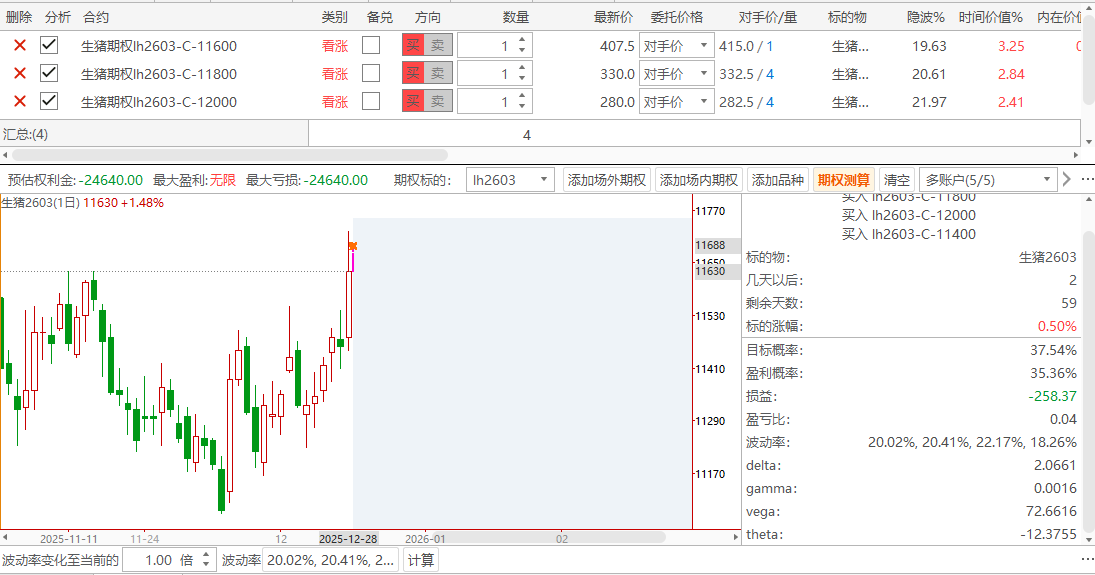Viewport: 1095px width, 575px height.
Task: Click red X for lh2603-C-12000 contract
Action: (19, 102)
